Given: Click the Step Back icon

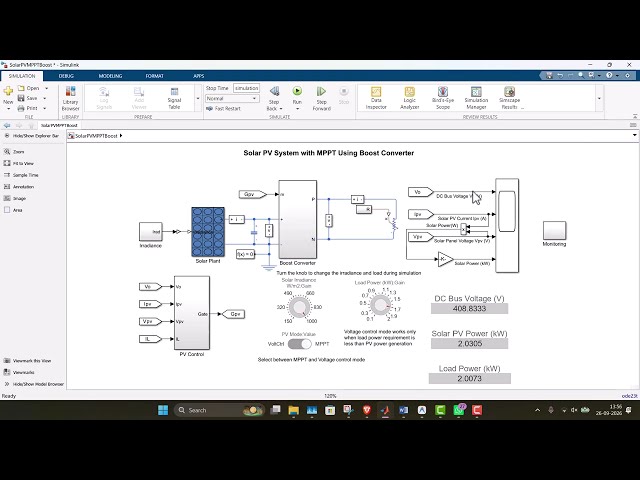Looking at the screenshot, I should [274, 91].
